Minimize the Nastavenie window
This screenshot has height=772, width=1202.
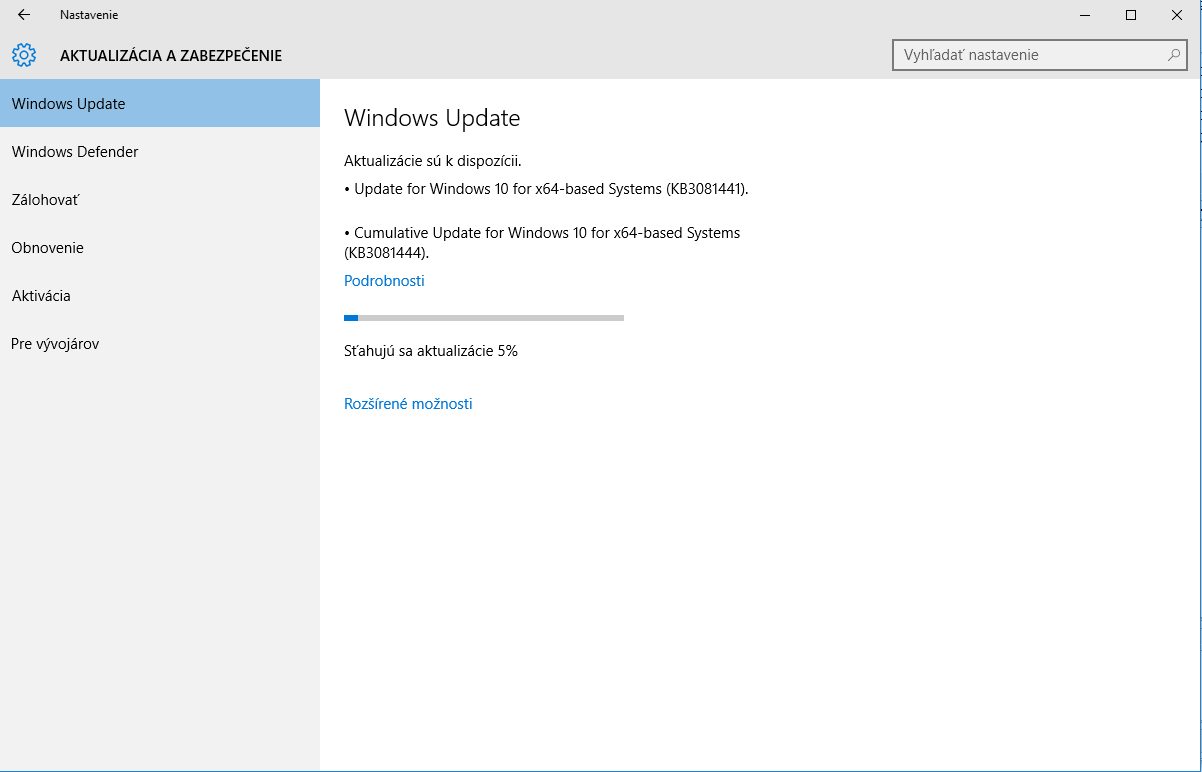click(x=1085, y=15)
